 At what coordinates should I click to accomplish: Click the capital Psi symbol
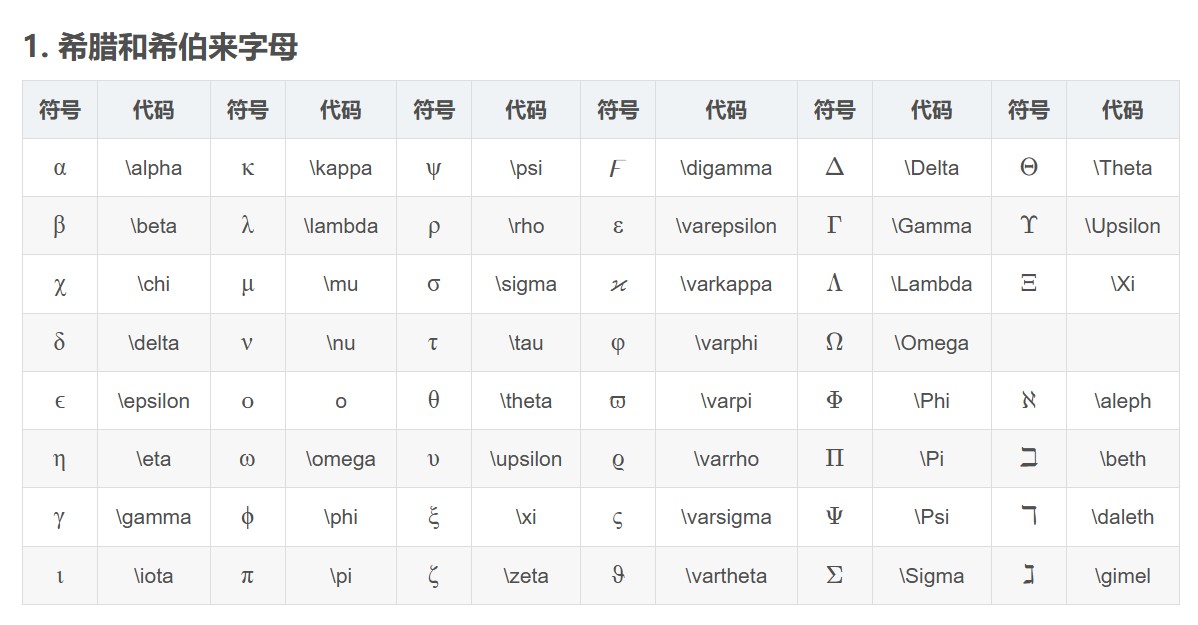(834, 517)
